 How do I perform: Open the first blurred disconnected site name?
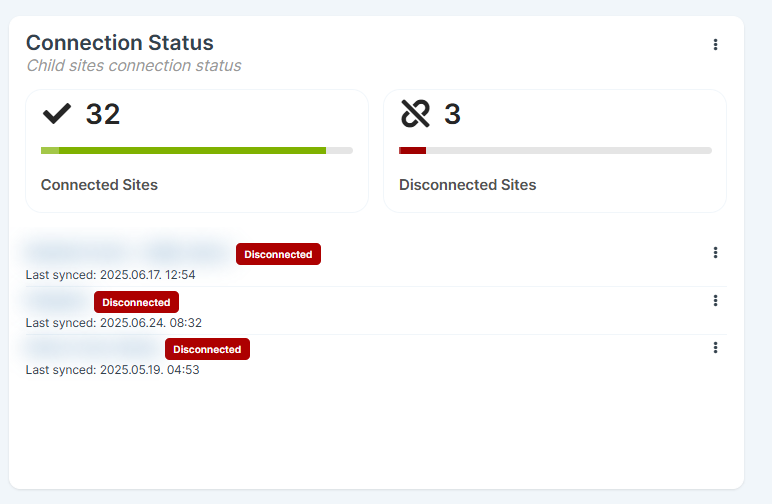127,252
